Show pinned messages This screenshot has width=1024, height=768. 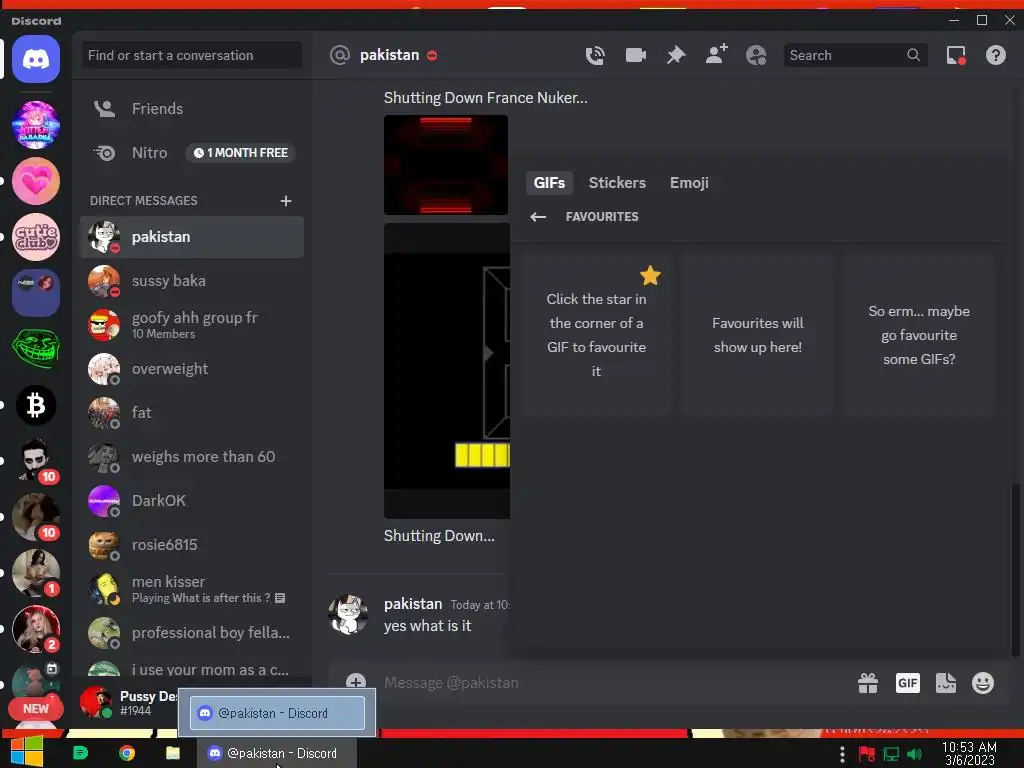point(676,56)
